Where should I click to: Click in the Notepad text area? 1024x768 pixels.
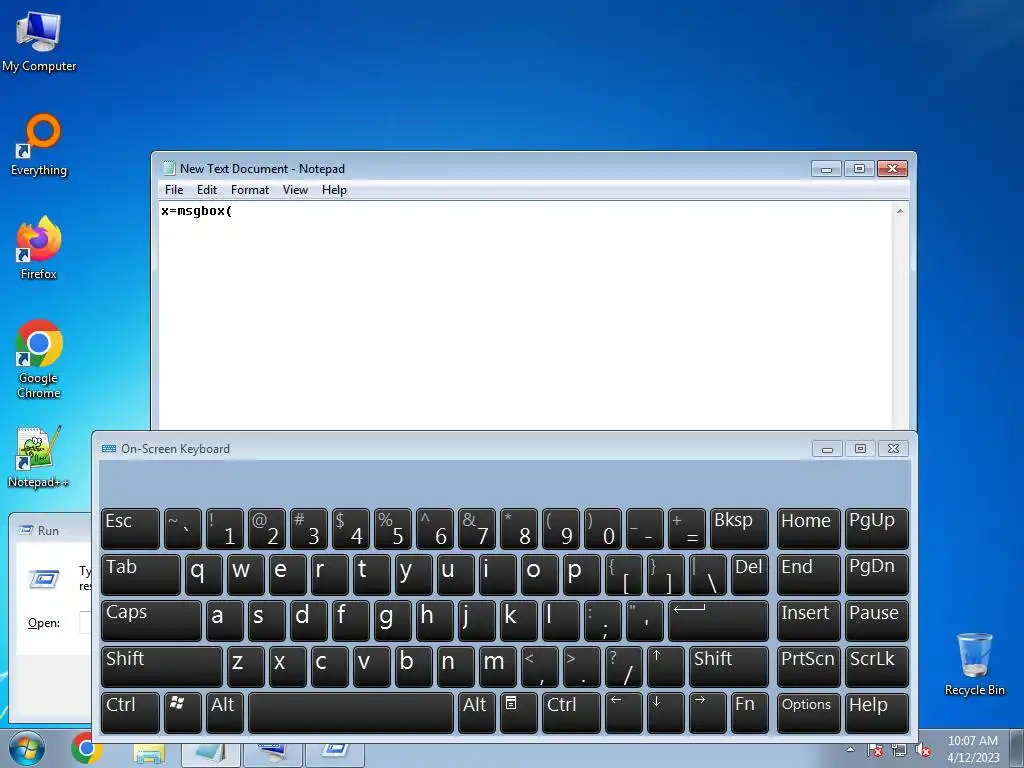[x=526, y=316]
